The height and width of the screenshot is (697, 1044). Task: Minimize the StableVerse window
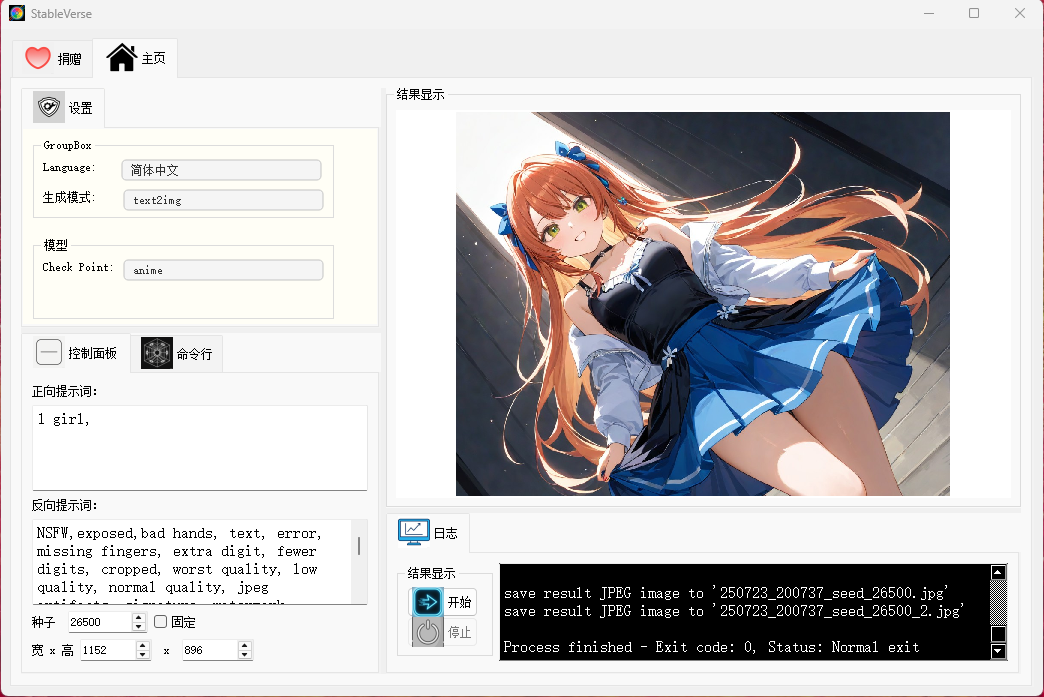click(929, 13)
